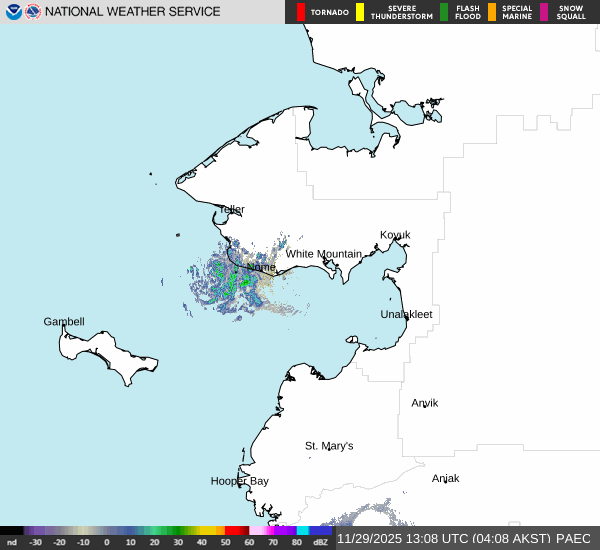Image resolution: width=600 pixels, height=550 pixels.
Task: Select the magenta Snow Squall legend swatch
Action: pyautogui.click(x=544, y=12)
